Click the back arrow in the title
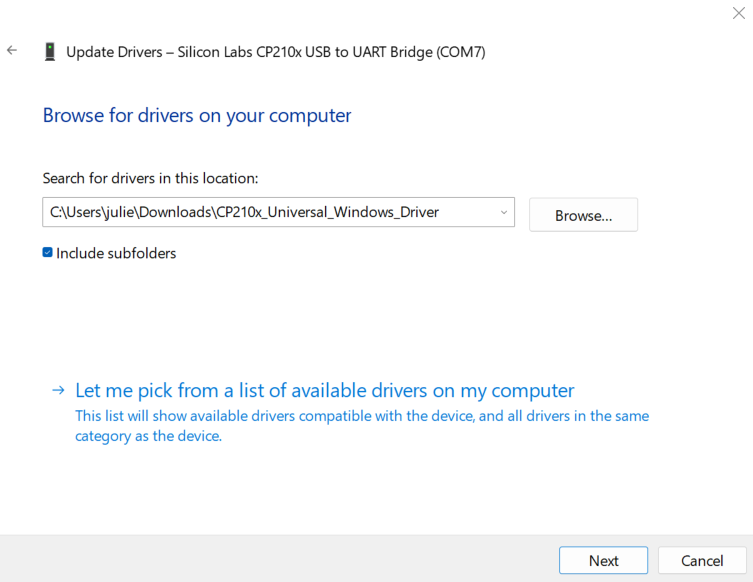 point(12,50)
